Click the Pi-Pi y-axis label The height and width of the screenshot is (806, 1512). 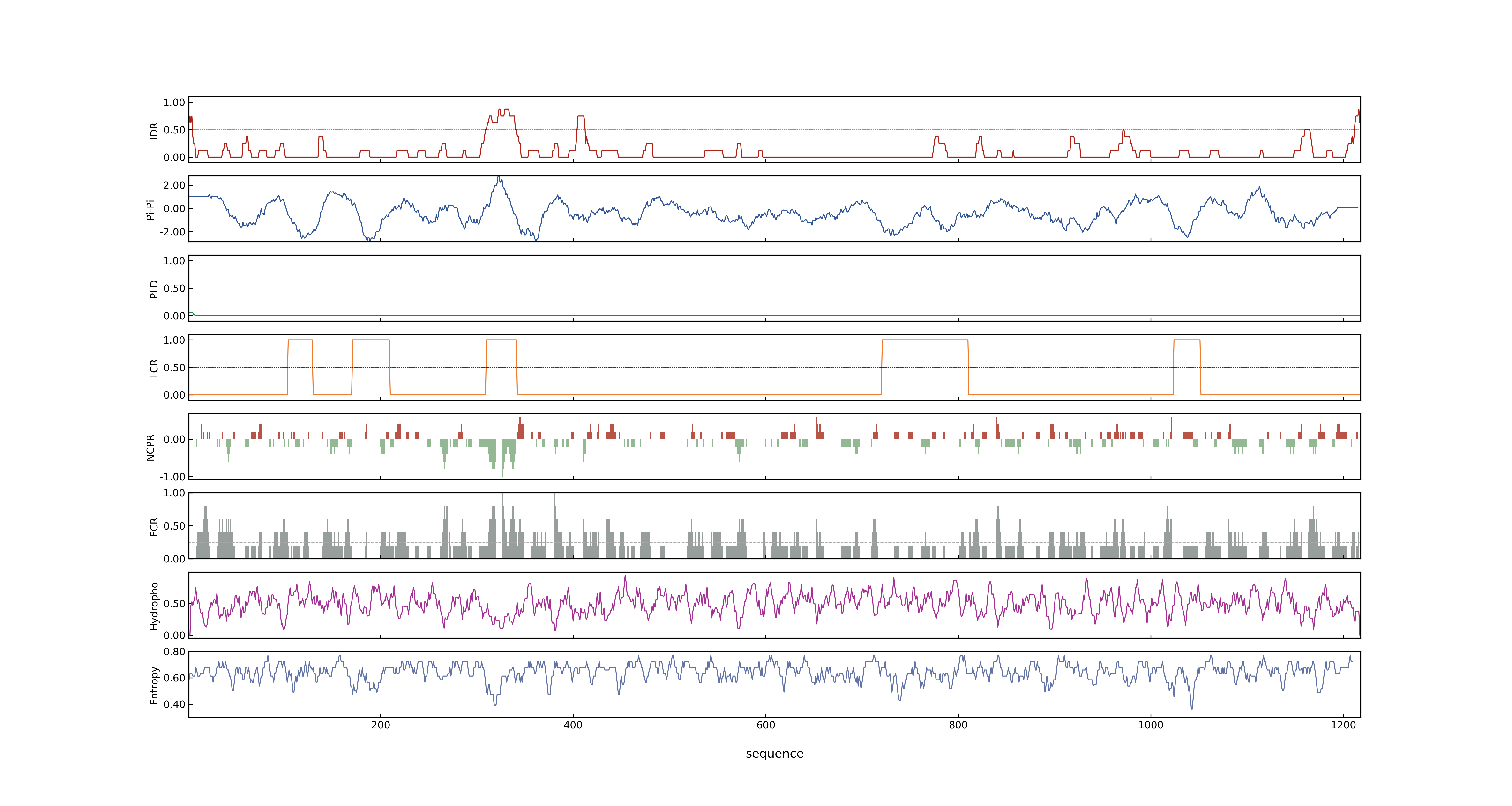tap(150, 209)
